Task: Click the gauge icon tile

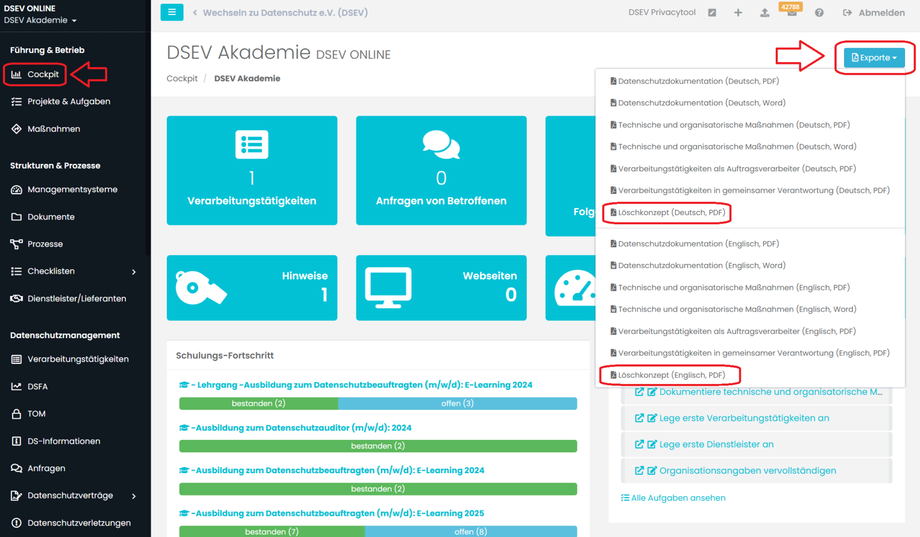Action: pyautogui.click(x=571, y=288)
